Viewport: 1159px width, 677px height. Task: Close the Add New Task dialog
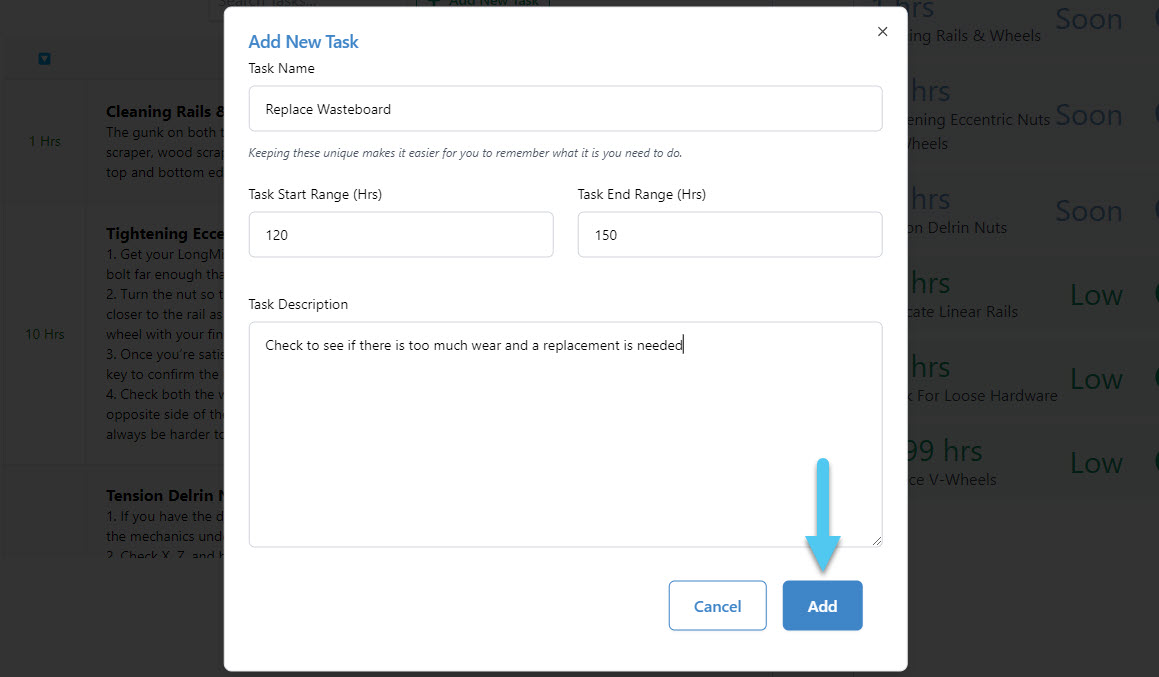click(882, 32)
